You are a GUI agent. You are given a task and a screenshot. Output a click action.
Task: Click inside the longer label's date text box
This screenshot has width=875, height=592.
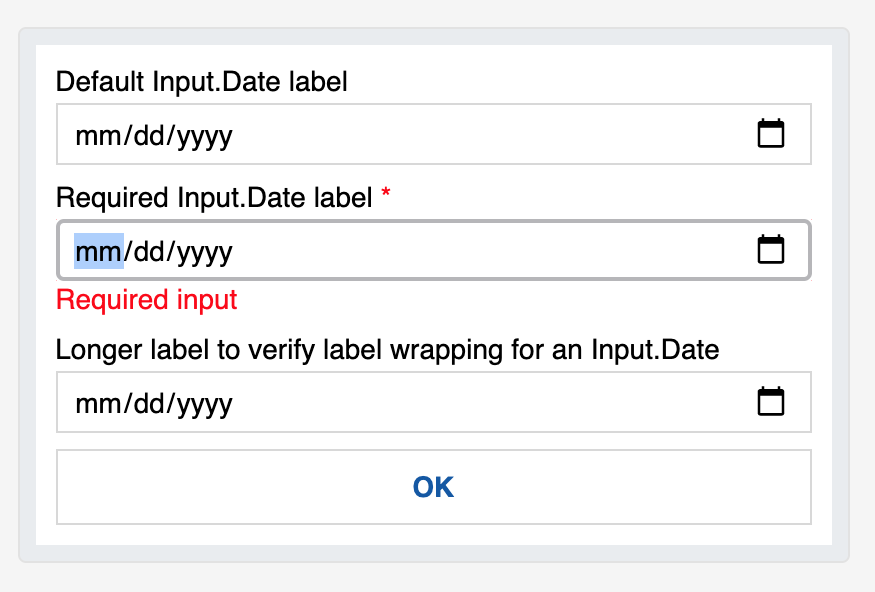point(300,402)
